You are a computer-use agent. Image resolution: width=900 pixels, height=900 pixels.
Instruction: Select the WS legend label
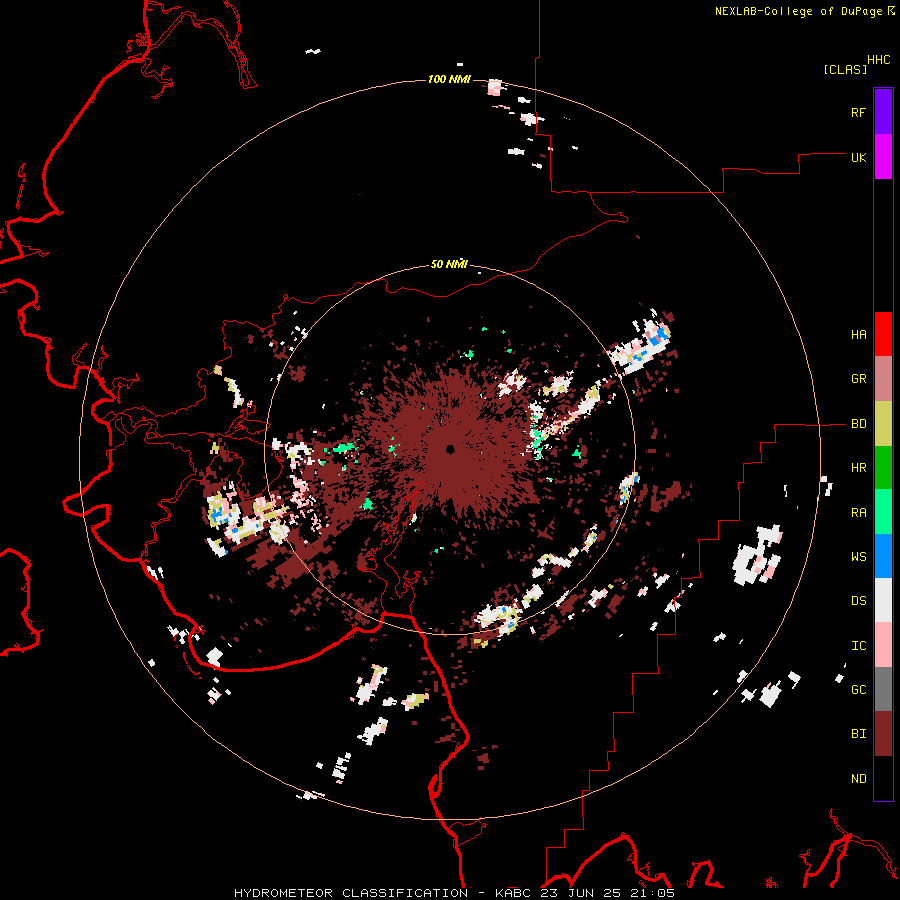[x=858, y=557]
